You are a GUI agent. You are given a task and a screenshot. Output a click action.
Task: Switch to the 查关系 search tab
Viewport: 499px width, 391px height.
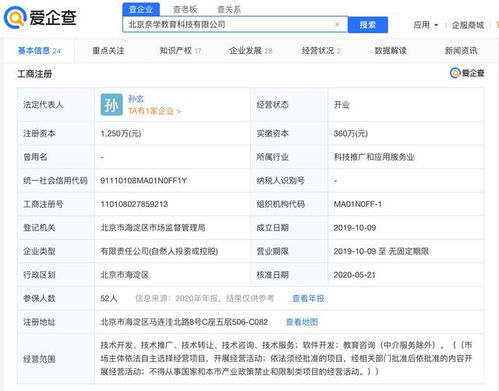(229, 9)
